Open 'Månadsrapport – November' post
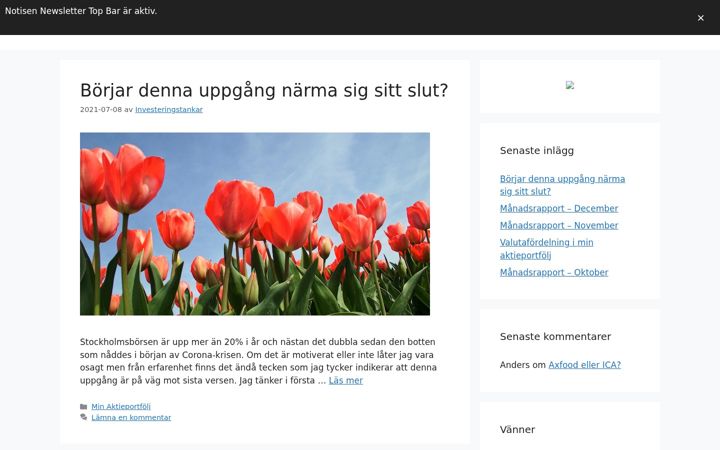Image resolution: width=720 pixels, height=450 pixels. (559, 225)
